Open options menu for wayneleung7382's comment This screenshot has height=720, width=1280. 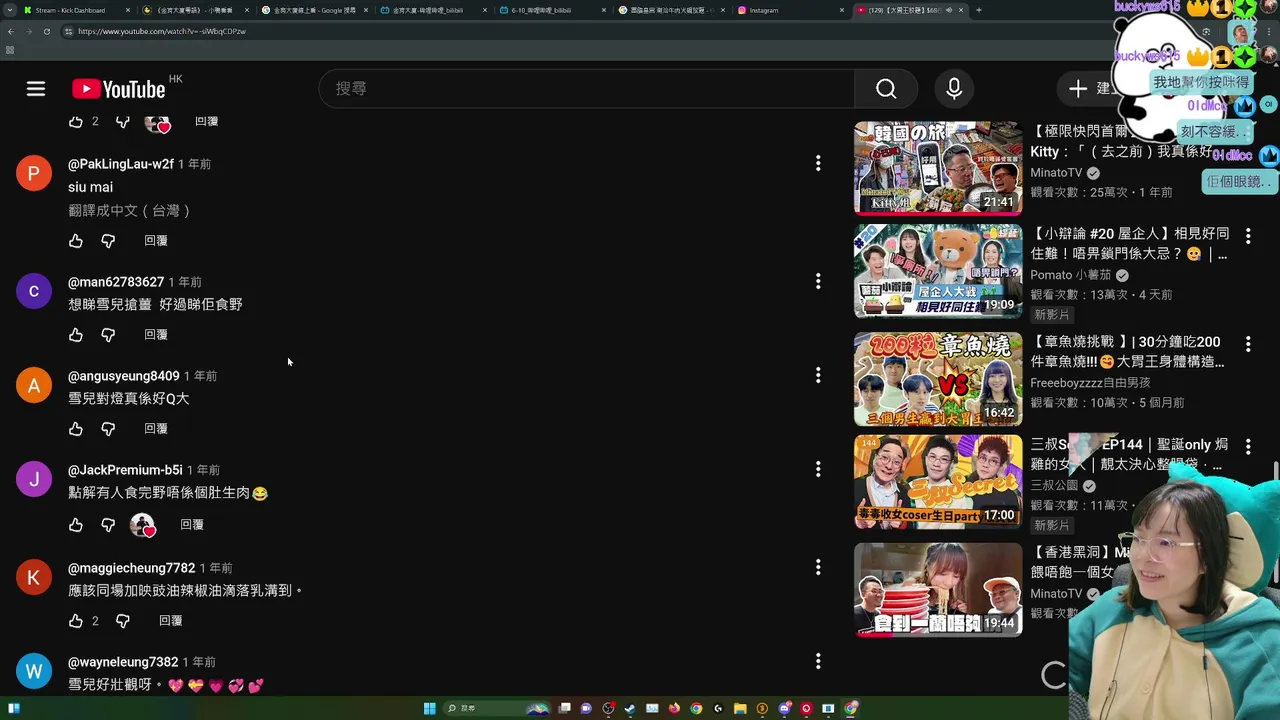coord(818,661)
